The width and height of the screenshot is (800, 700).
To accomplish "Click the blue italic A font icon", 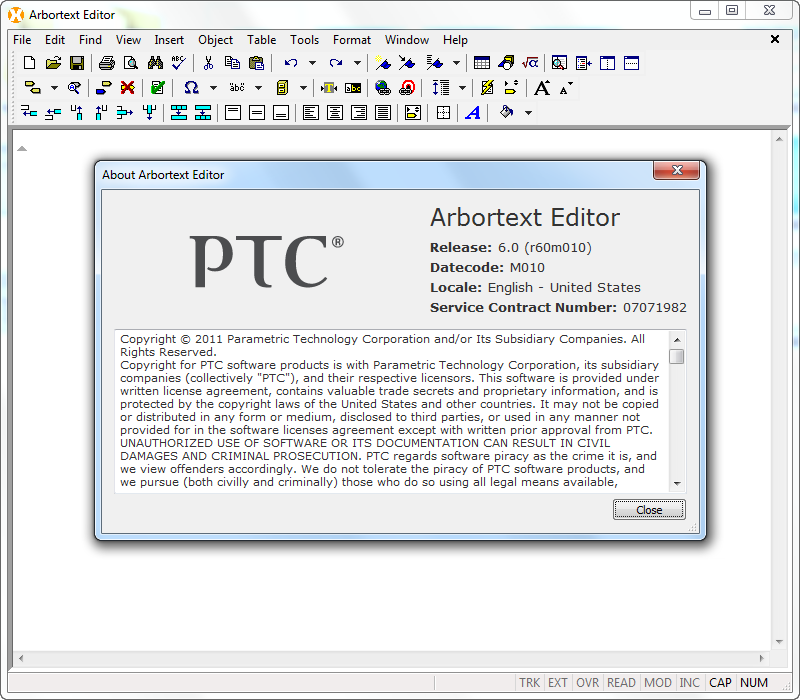I will [x=473, y=112].
